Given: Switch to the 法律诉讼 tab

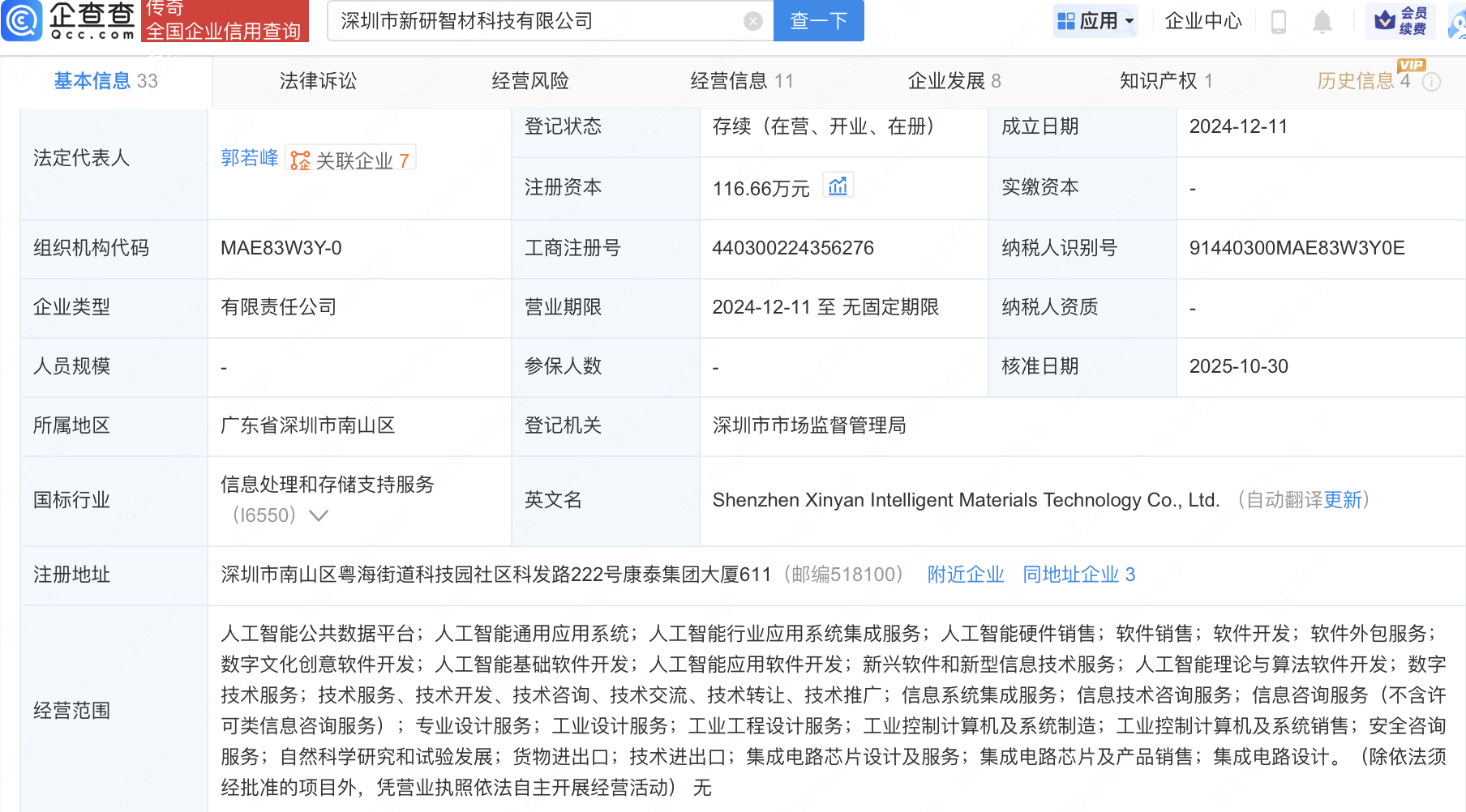Looking at the screenshot, I should point(318,81).
